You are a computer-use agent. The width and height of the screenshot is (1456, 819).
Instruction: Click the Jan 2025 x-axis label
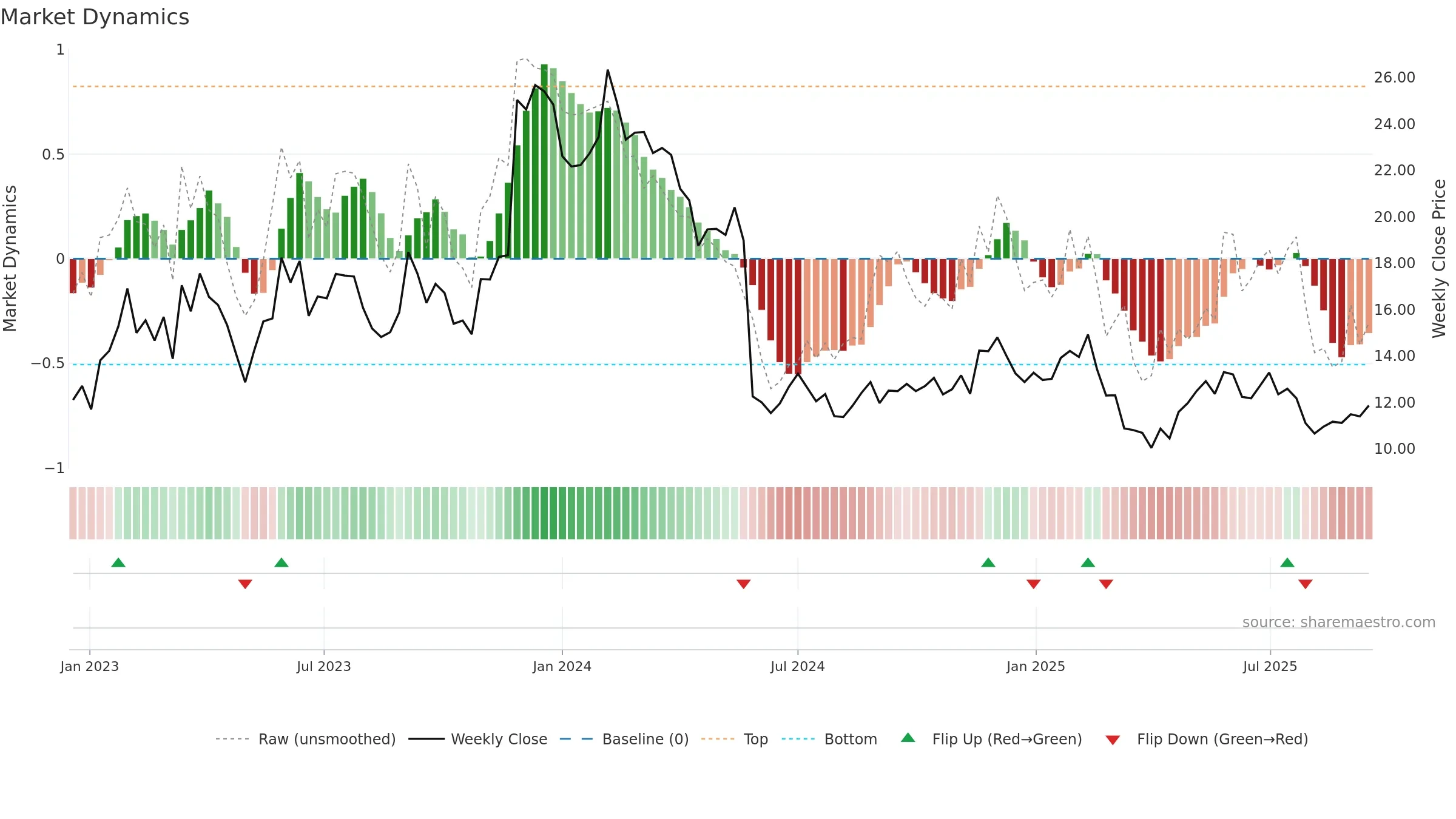point(1036,666)
